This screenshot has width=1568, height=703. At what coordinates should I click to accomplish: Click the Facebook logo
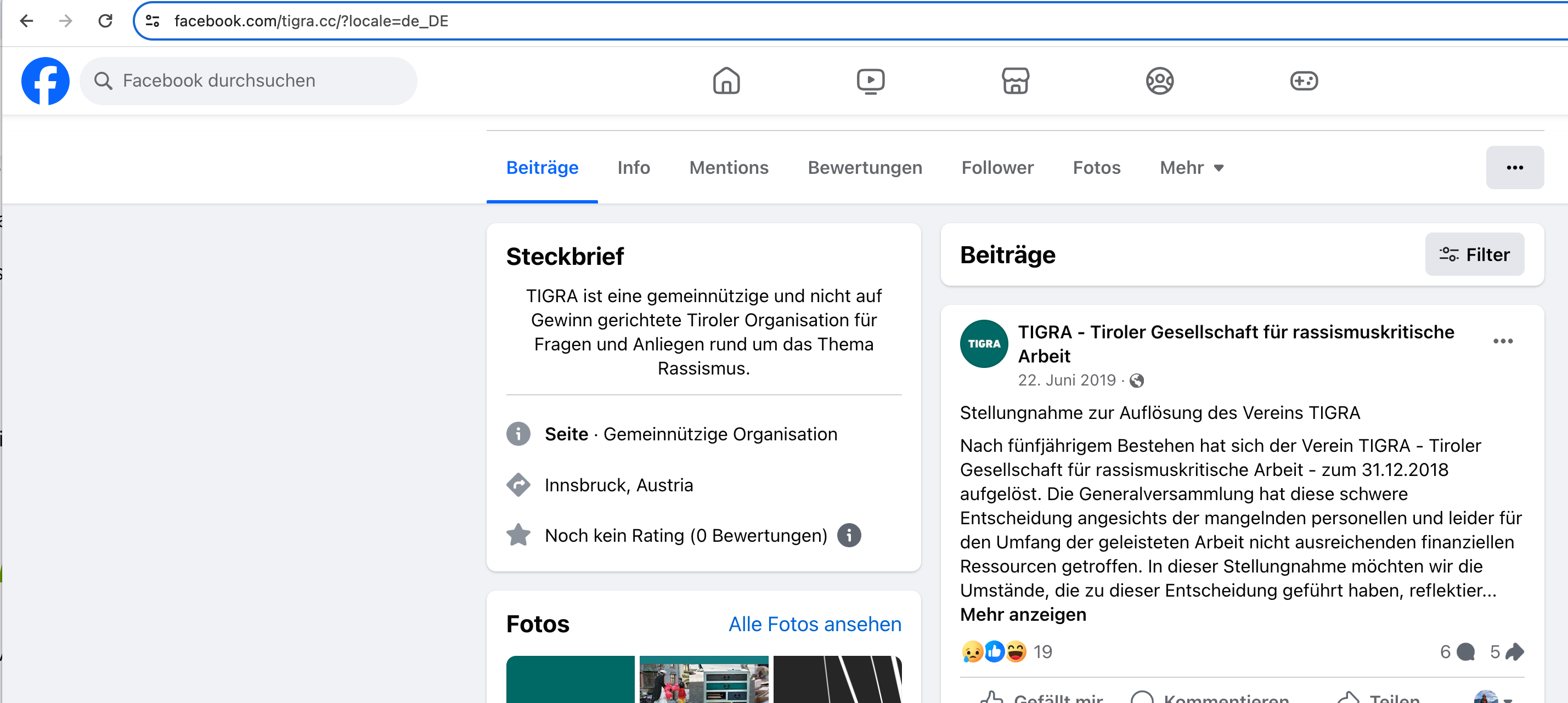click(x=45, y=81)
